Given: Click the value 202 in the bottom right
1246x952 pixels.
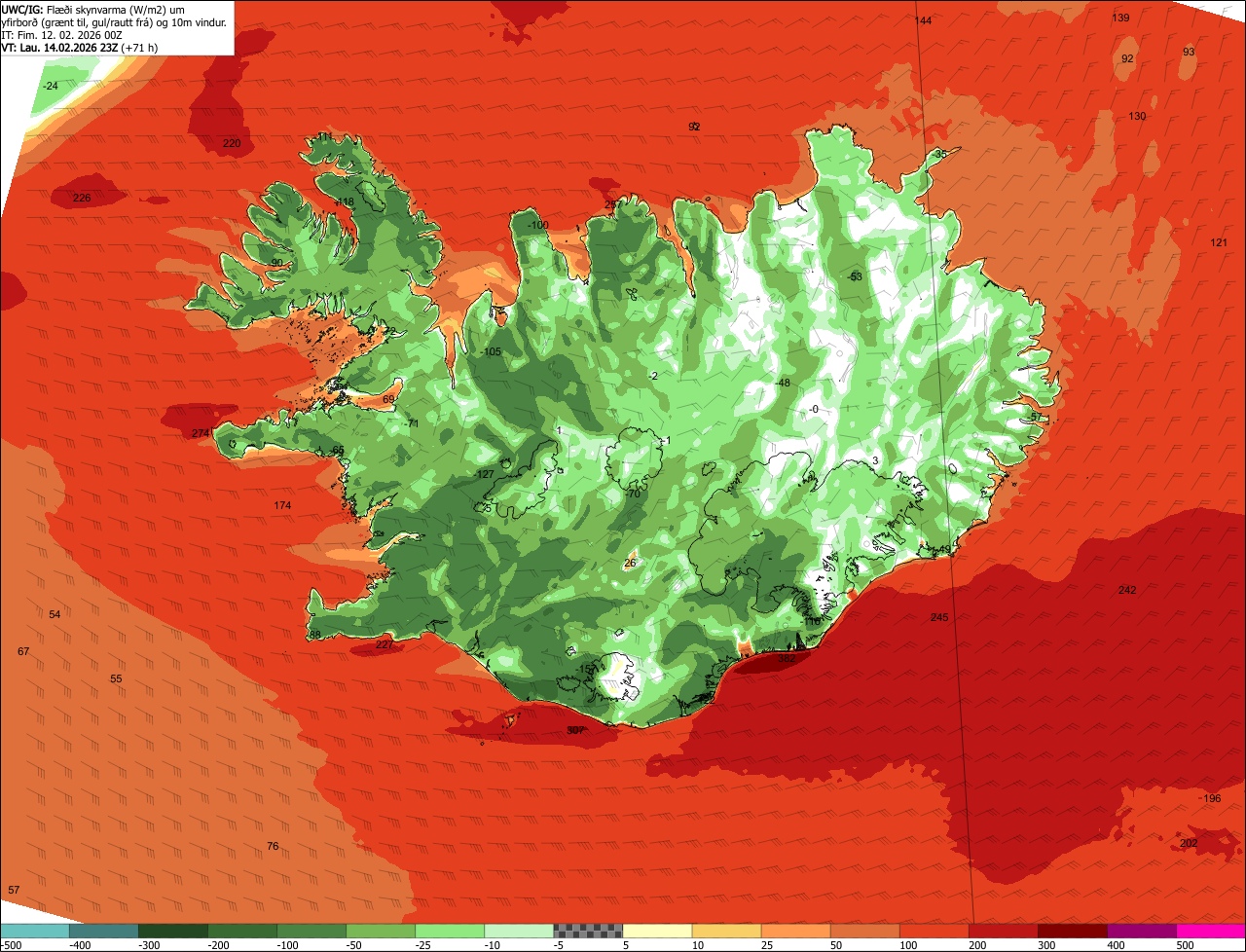Looking at the screenshot, I should (1189, 843).
